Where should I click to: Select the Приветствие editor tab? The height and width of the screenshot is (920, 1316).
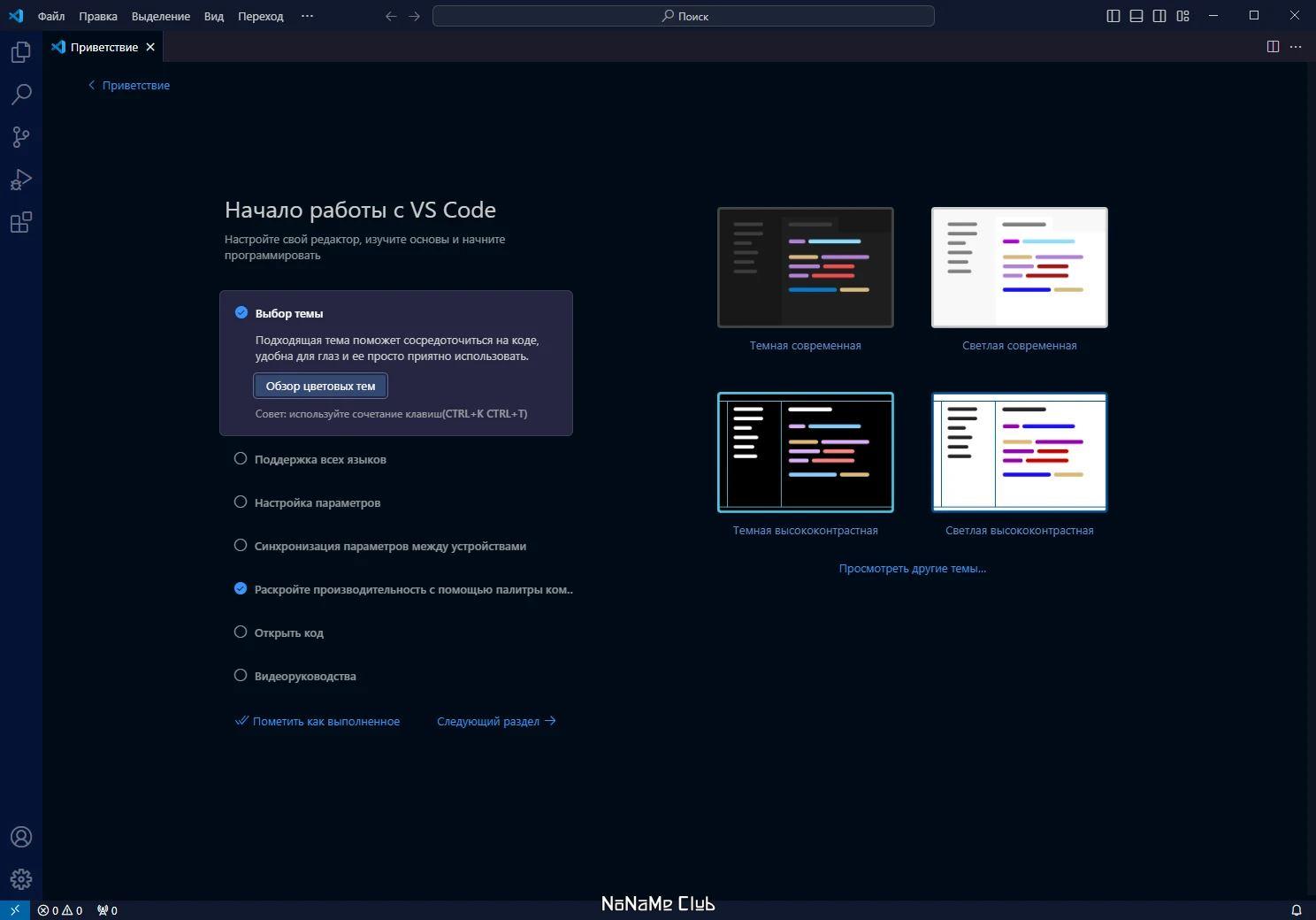pyautogui.click(x=103, y=47)
